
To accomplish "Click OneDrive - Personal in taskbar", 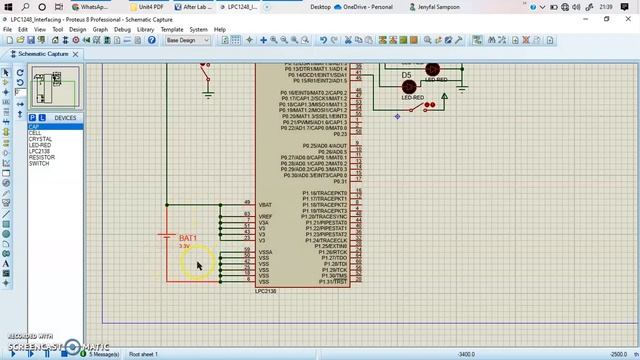I will click(x=363, y=7).
